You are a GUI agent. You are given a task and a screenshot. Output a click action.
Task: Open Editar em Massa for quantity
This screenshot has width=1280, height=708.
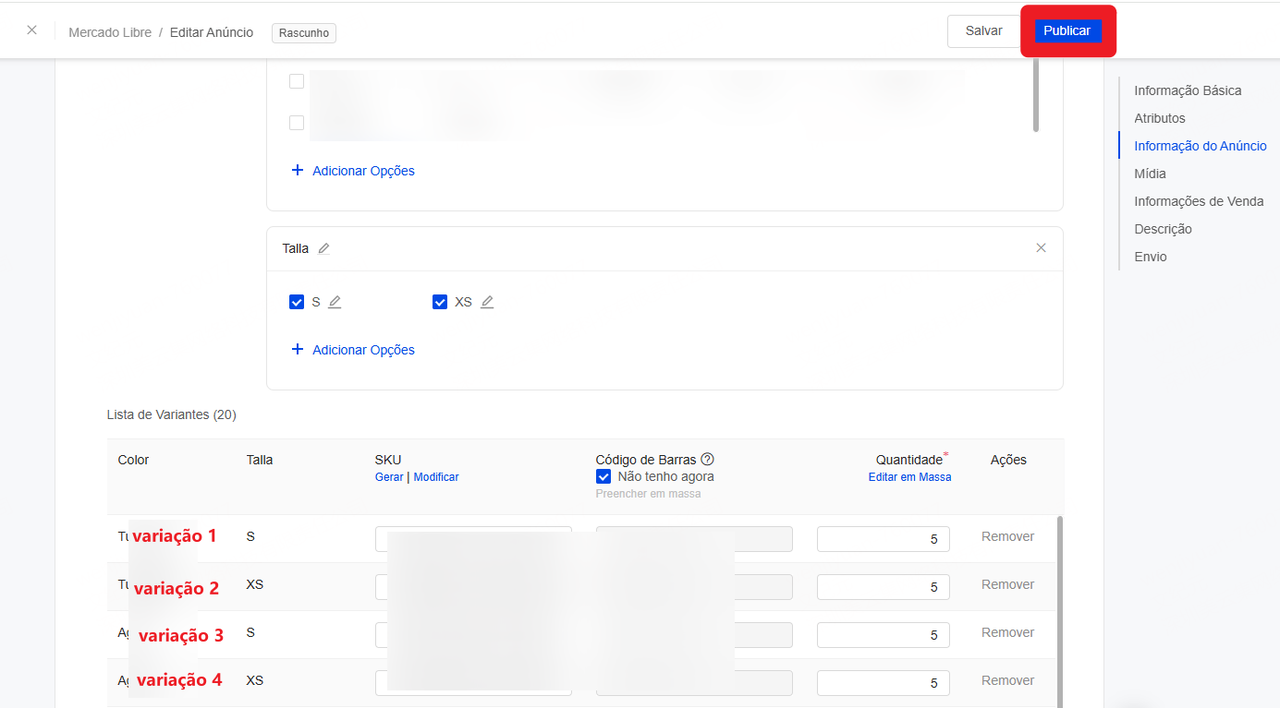click(x=910, y=477)
